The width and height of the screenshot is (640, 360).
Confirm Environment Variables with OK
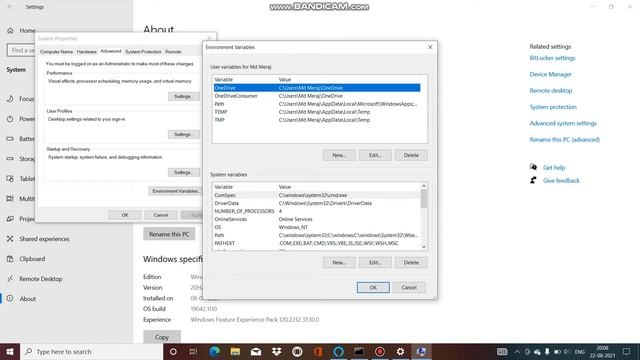point(373,287)
